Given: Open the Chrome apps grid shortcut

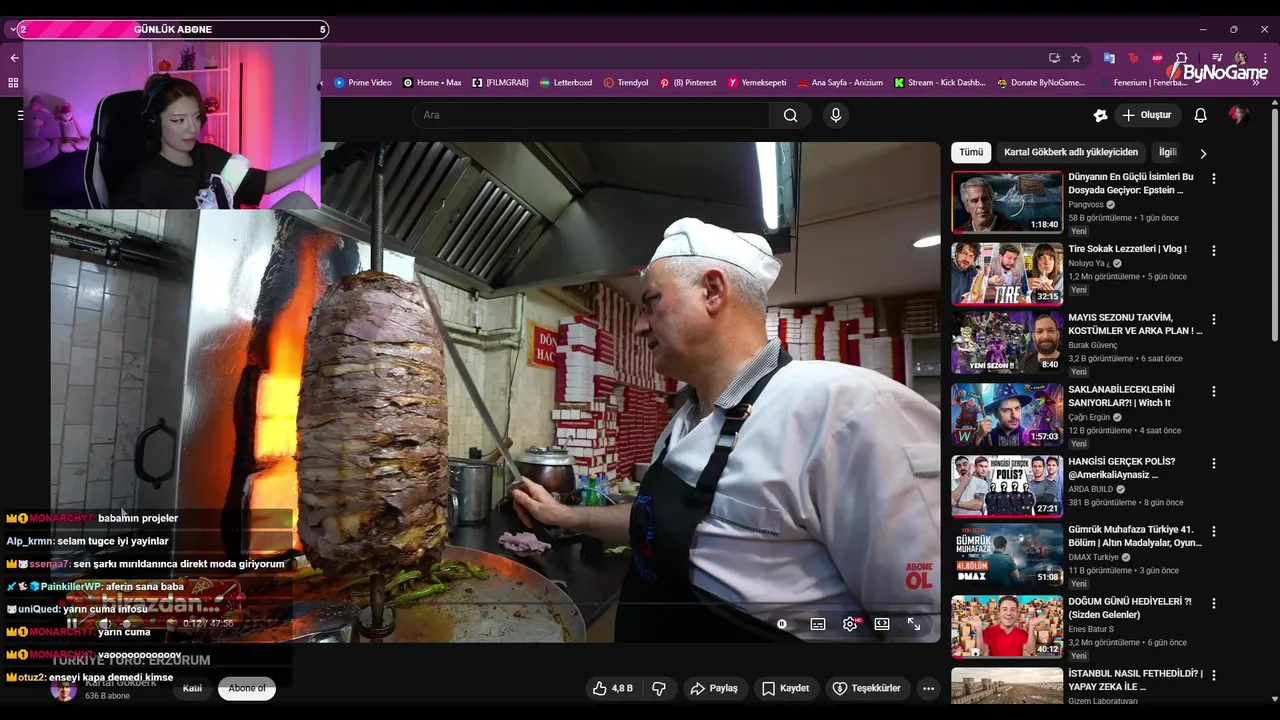Looking at the screenshot, I should coord(13,83).
